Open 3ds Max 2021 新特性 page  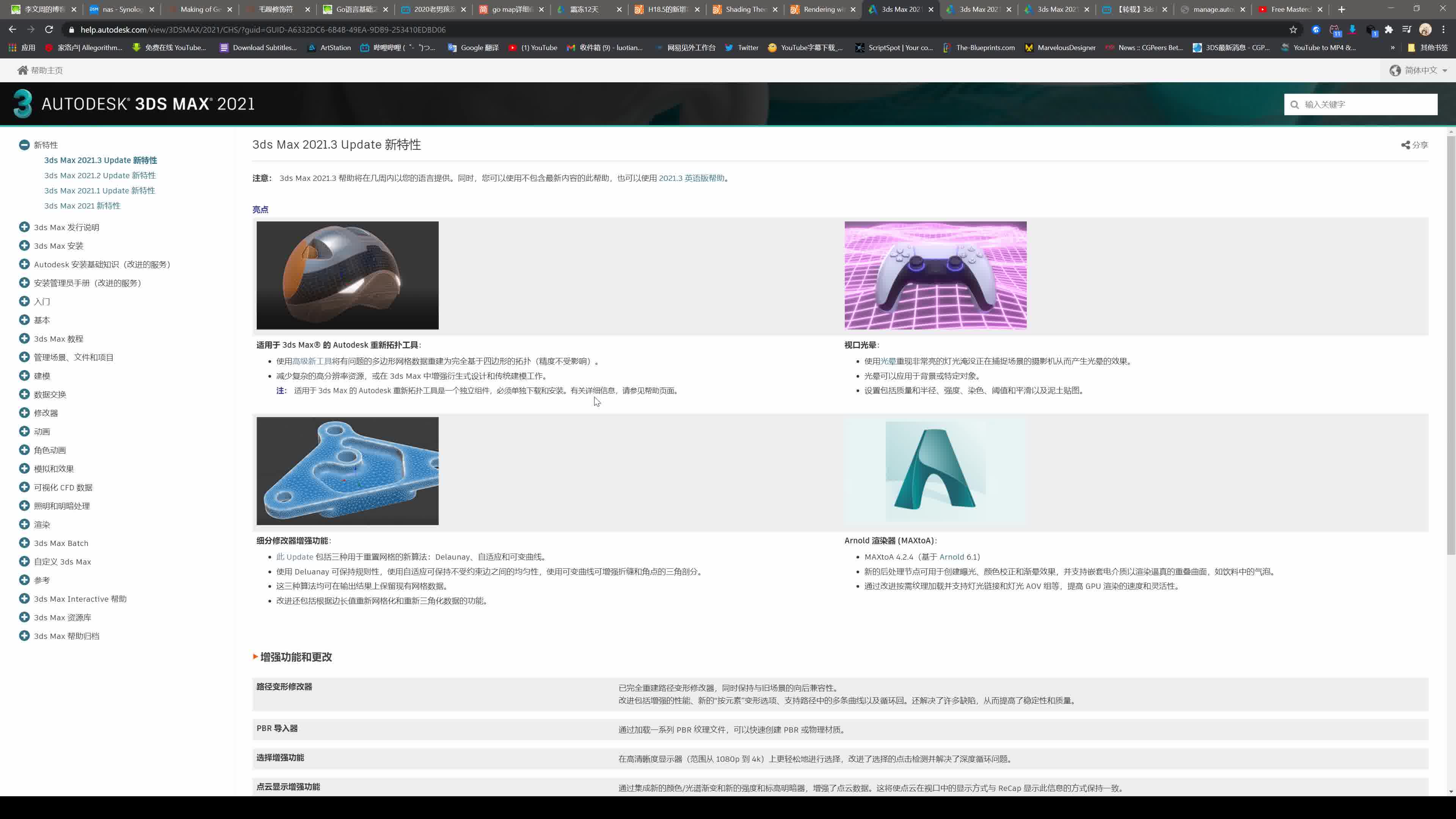tap(83, 206)
